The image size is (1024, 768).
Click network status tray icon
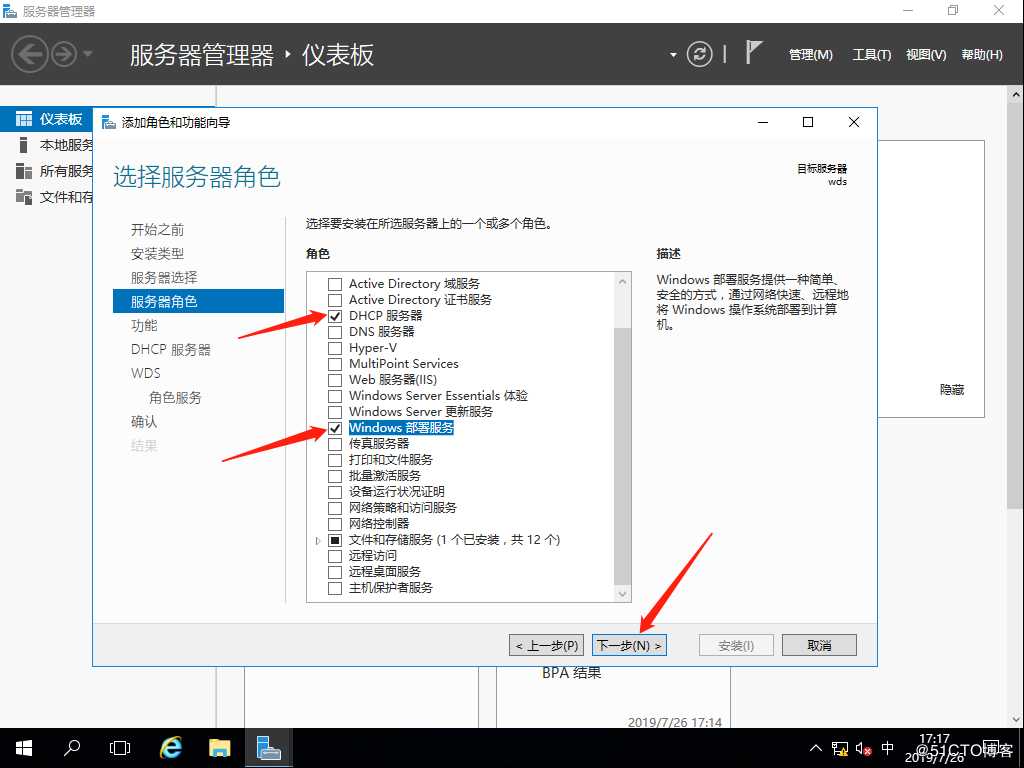[x=840, y=748]
